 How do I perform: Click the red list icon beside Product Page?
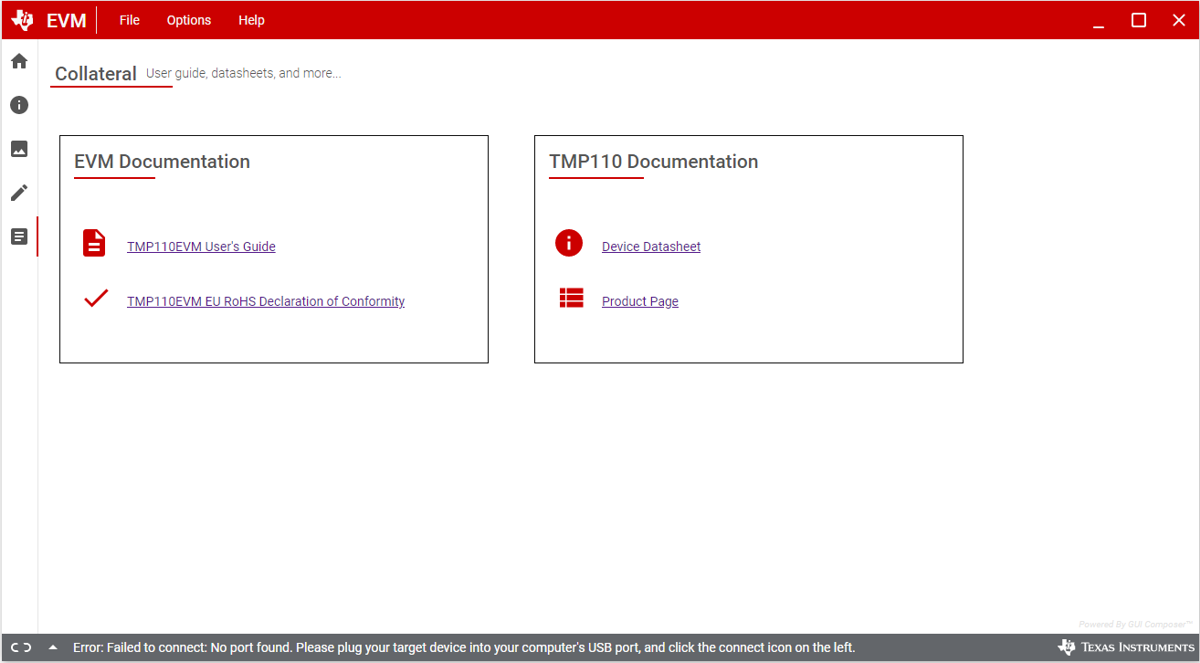pyautogui.click(x=571, y=298)
